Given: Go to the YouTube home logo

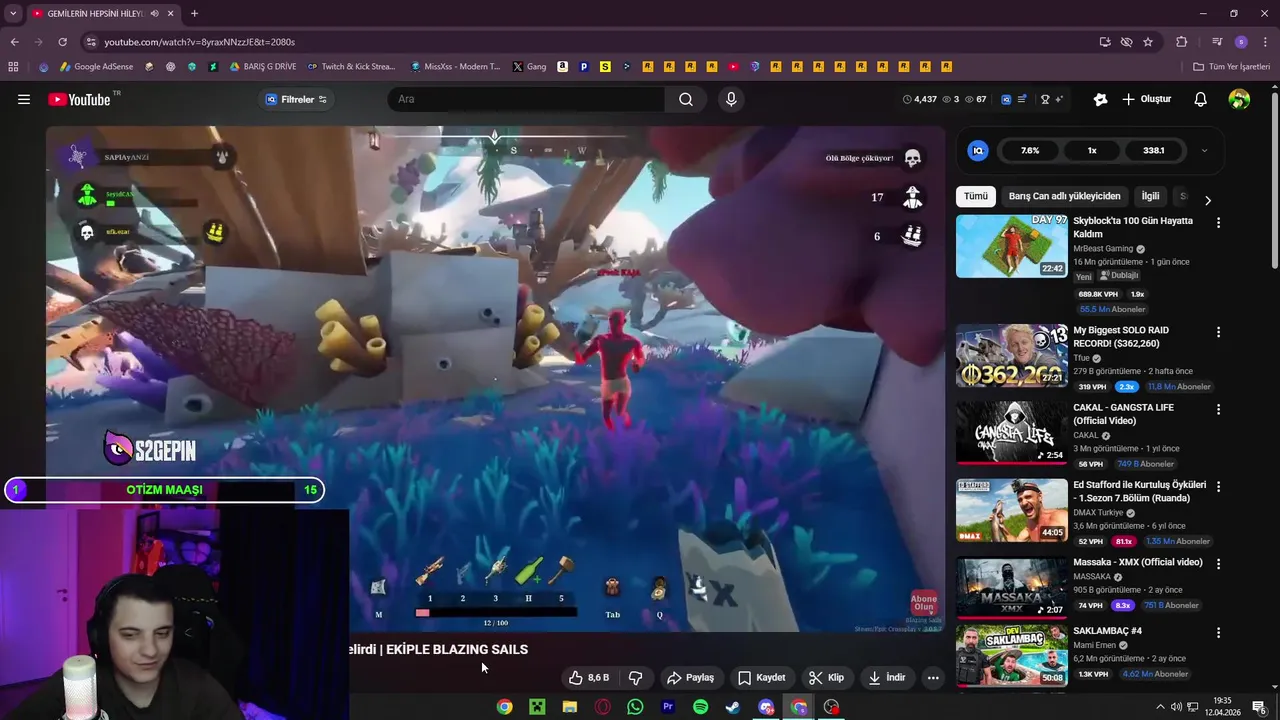Looking at the screenshot, I should pyautogui.click(x=79, y=99).
